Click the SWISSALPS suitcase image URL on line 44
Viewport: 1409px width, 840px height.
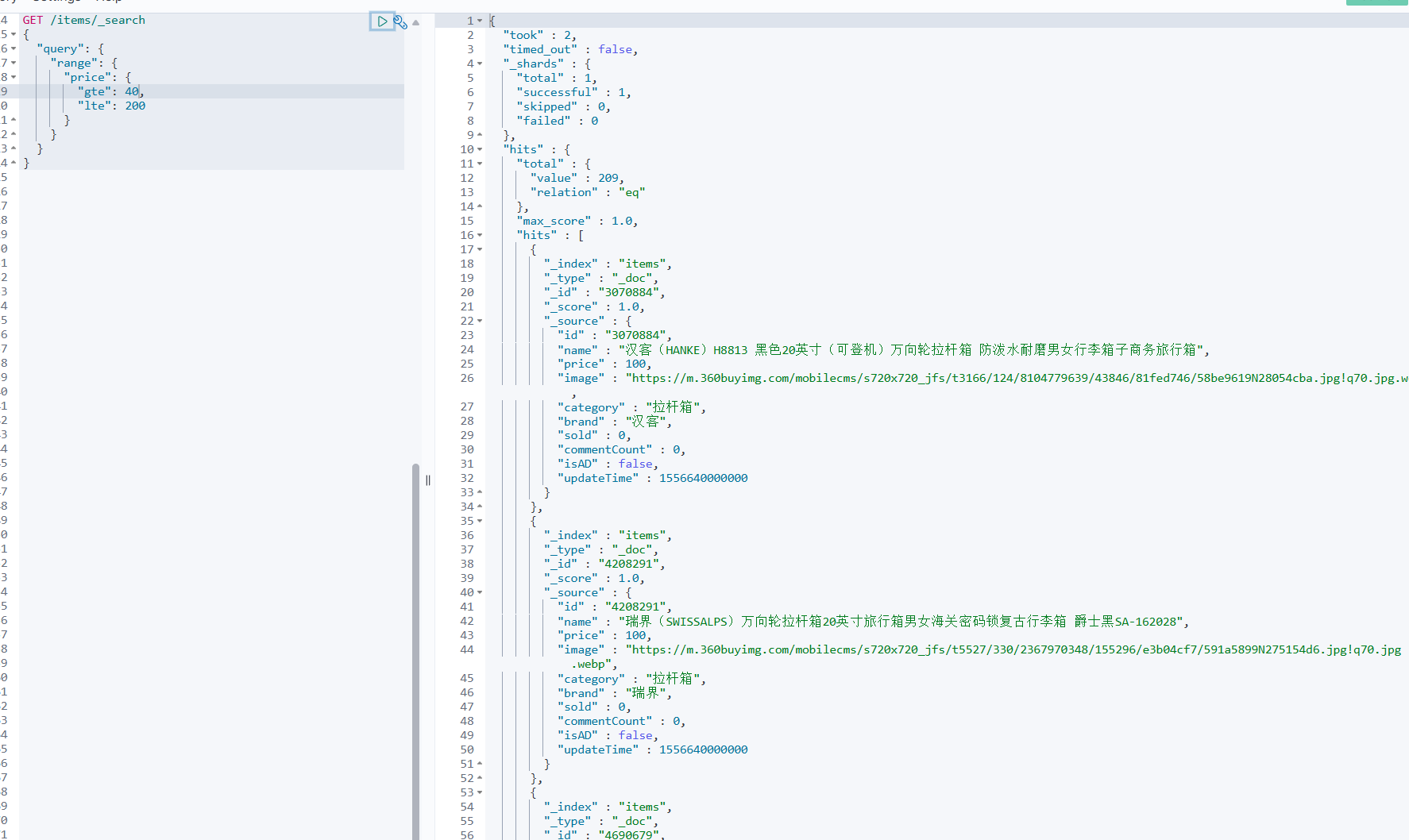click(x=953, y=649)
